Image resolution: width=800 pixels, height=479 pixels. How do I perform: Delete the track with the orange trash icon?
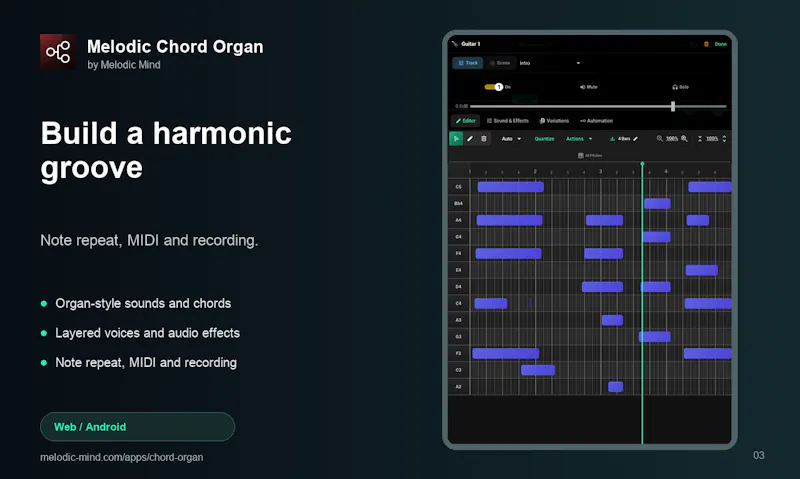click(706, 44)
